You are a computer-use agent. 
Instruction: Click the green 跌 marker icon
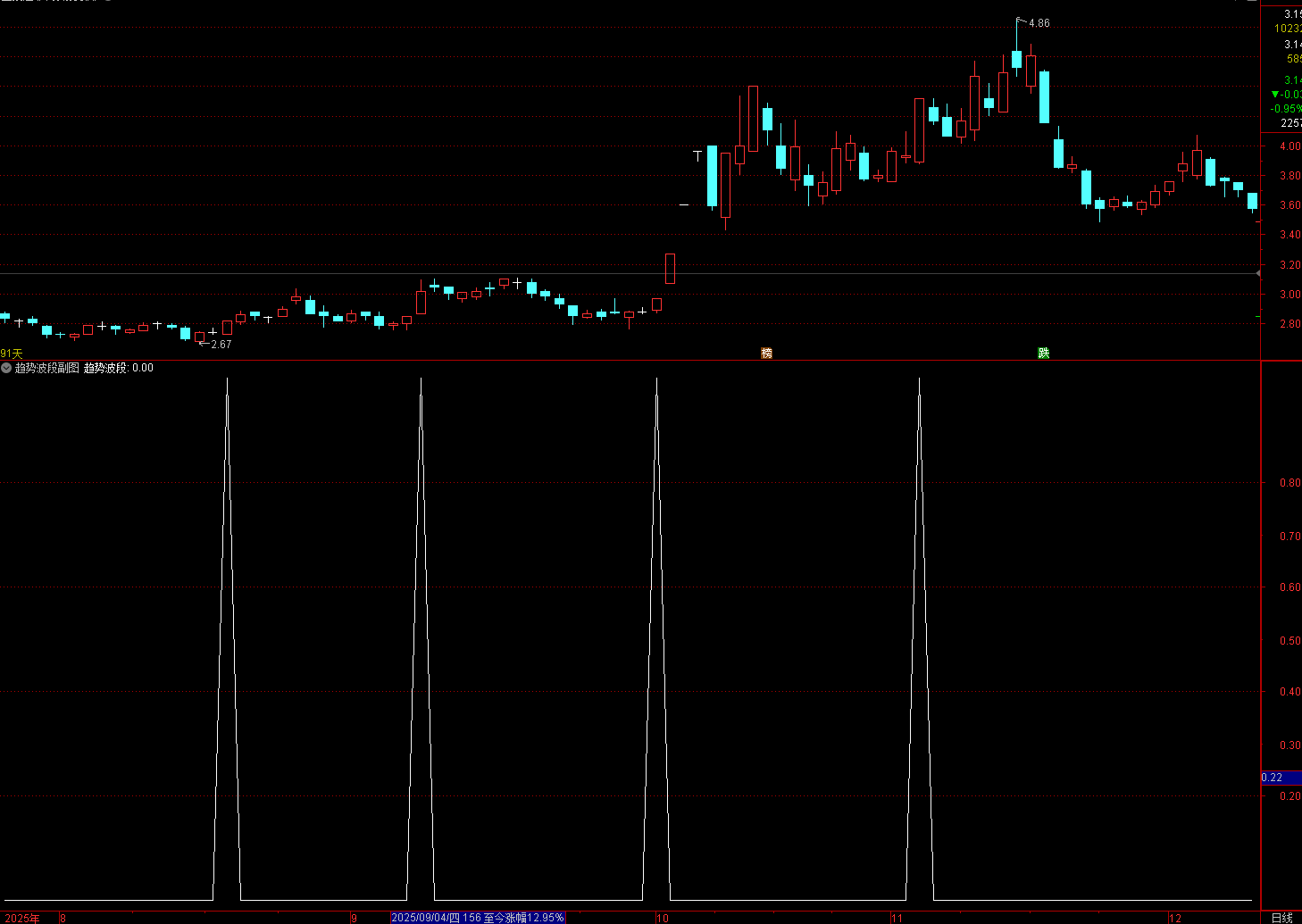(1043, 354)
